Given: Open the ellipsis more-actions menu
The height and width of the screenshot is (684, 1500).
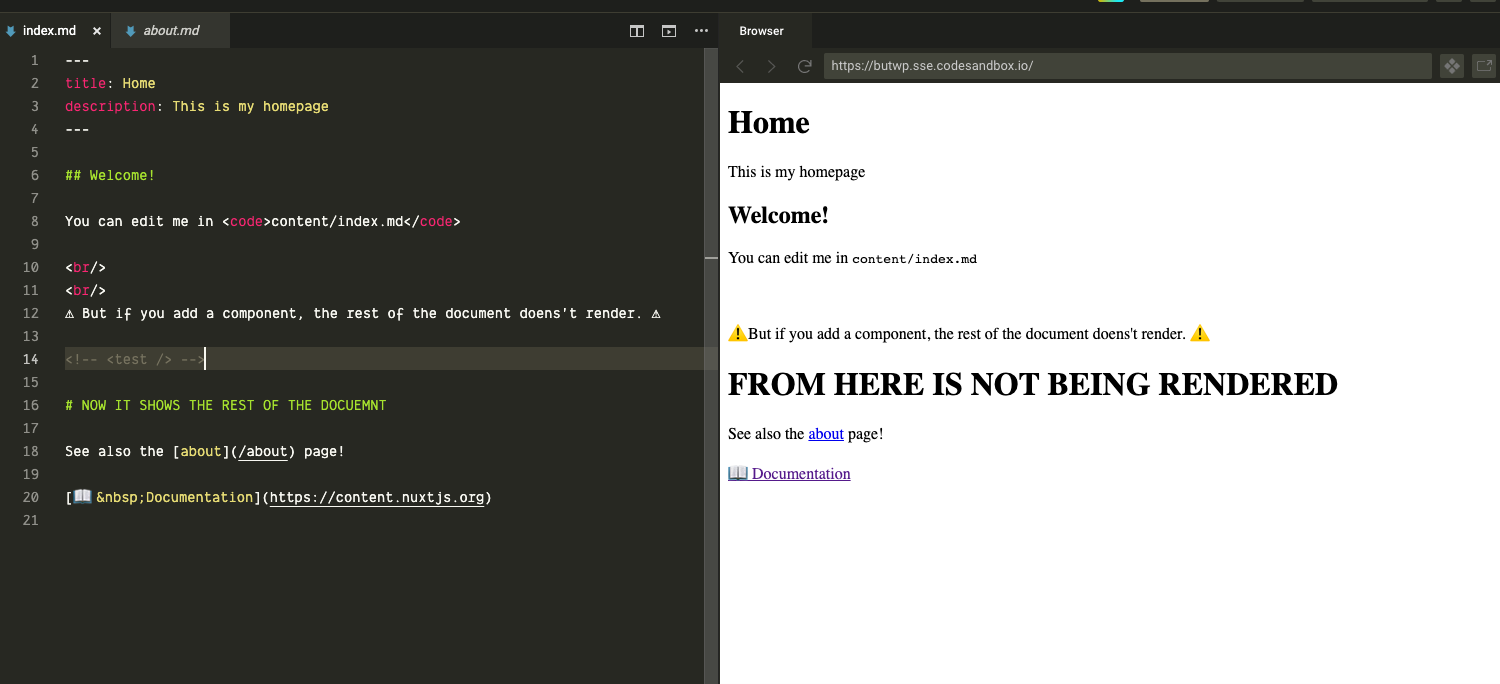Looking at the screenshot, I should click(701, 31).
